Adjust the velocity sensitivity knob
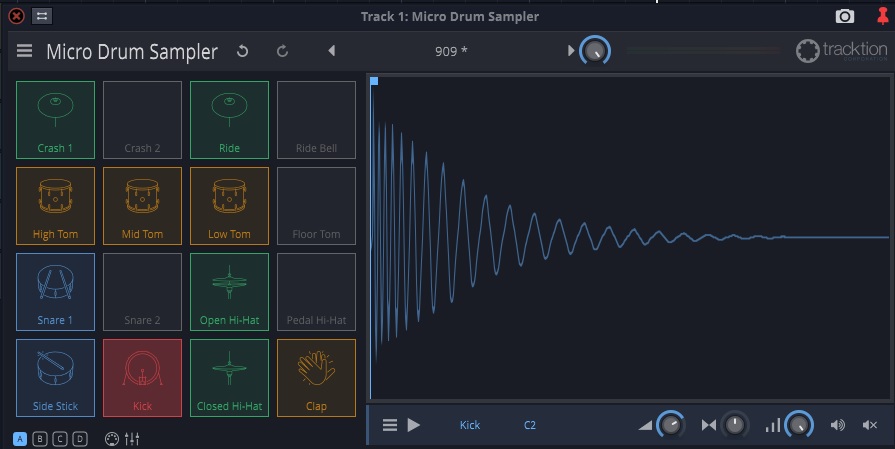This screenshot has height=449, width=895. [x=799, y=425]
